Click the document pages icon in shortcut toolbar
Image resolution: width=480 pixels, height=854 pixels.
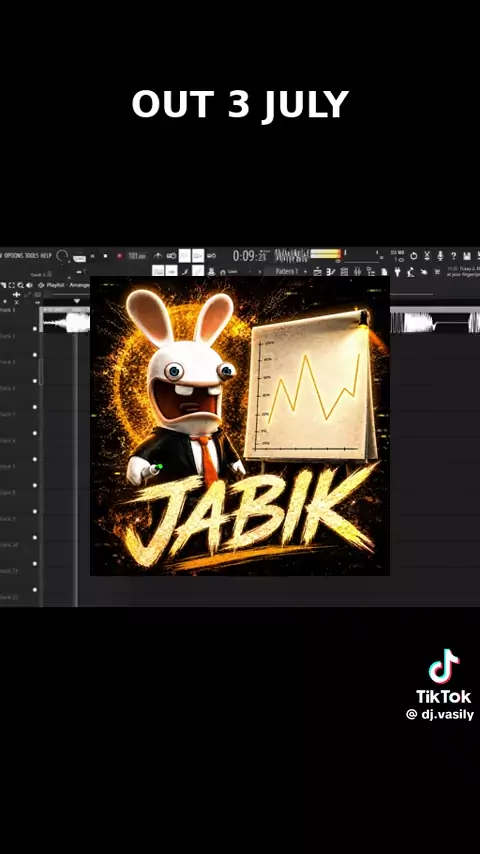tap(384, 271)
